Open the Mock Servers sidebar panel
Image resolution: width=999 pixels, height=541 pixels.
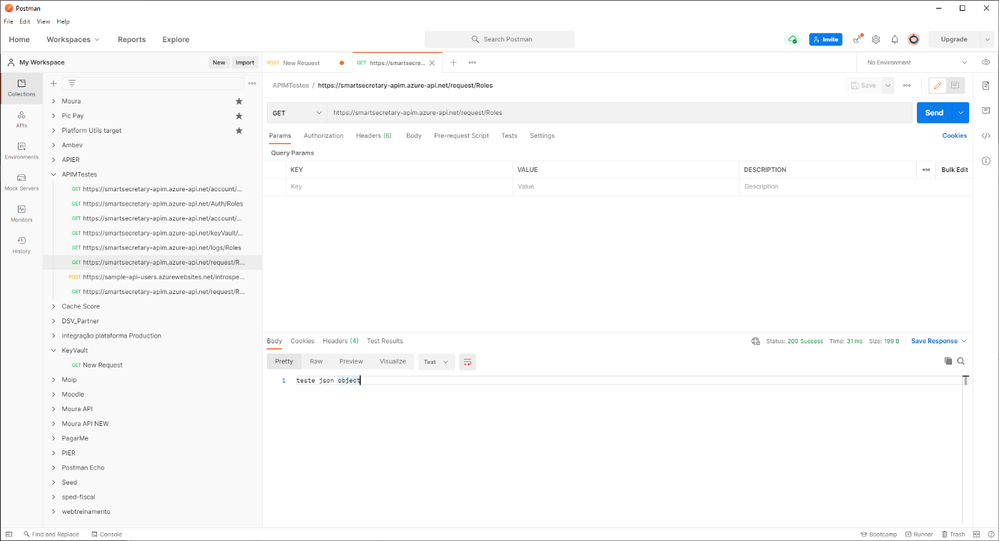point(22,182)
